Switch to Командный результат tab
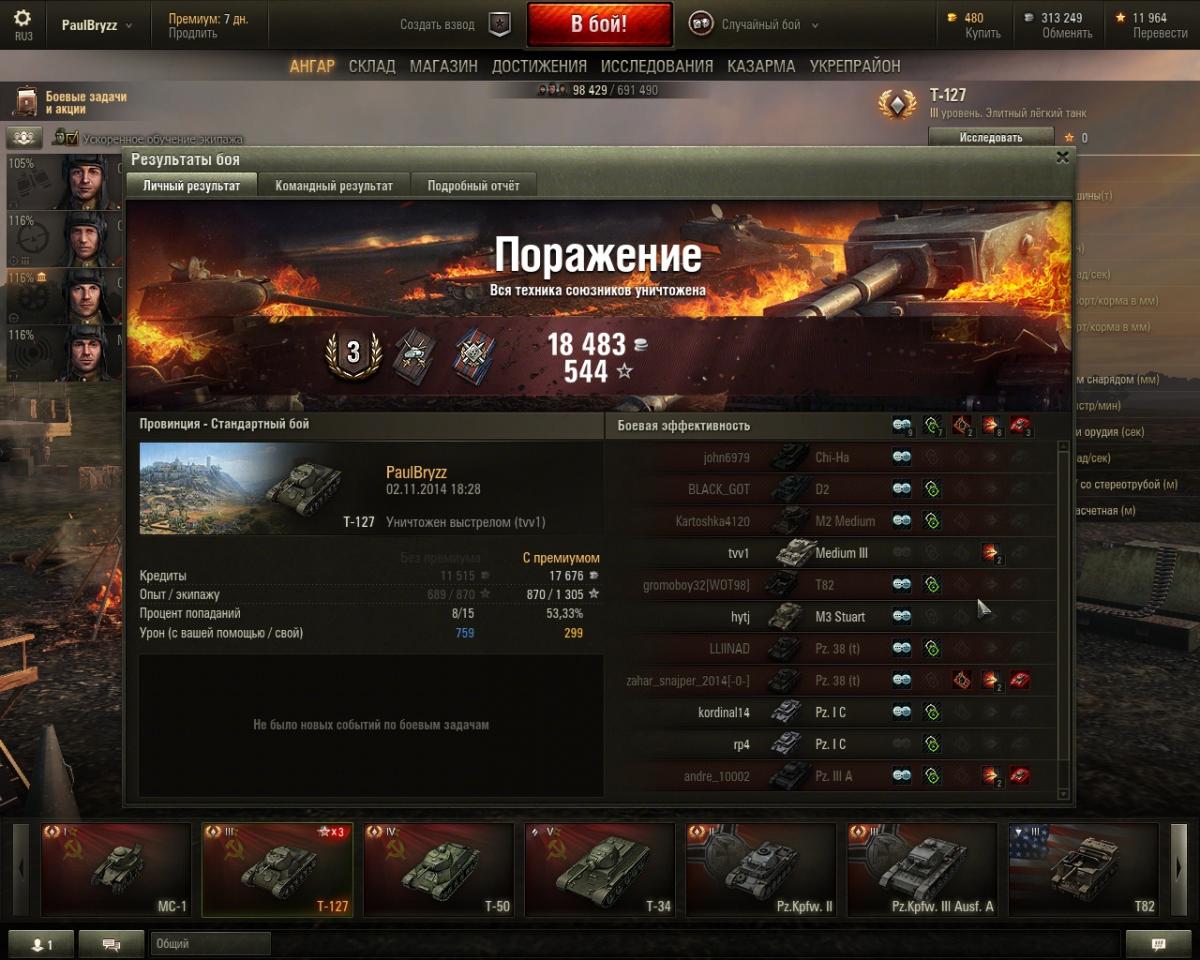This screenshot has height=960, width=1200. click(334, 186)
